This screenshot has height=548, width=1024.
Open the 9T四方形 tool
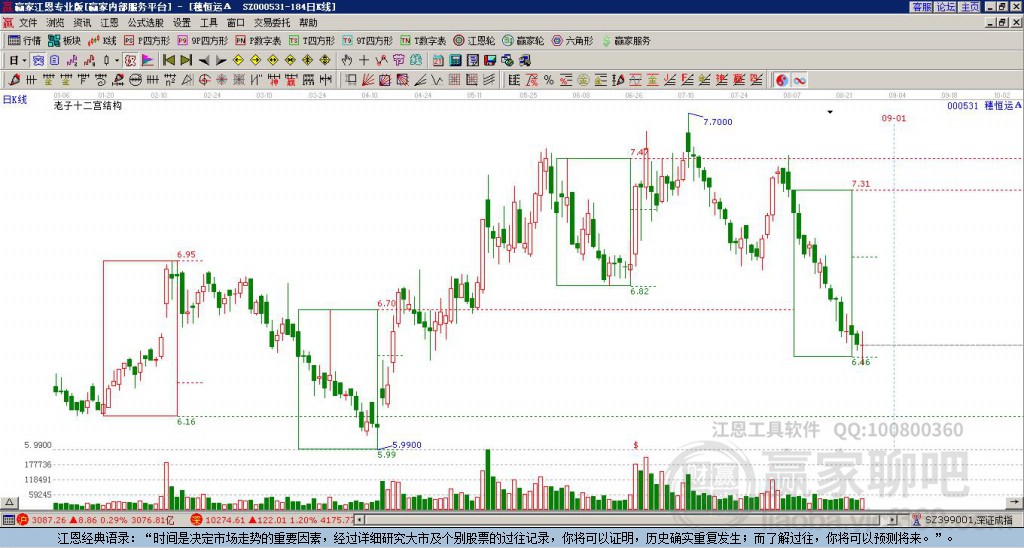(368, 40)
